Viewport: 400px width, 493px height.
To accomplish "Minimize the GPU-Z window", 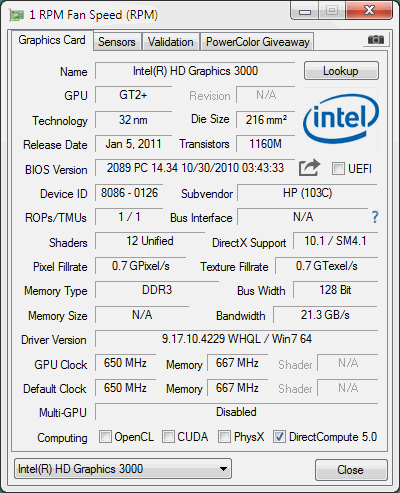I will 305,11.
